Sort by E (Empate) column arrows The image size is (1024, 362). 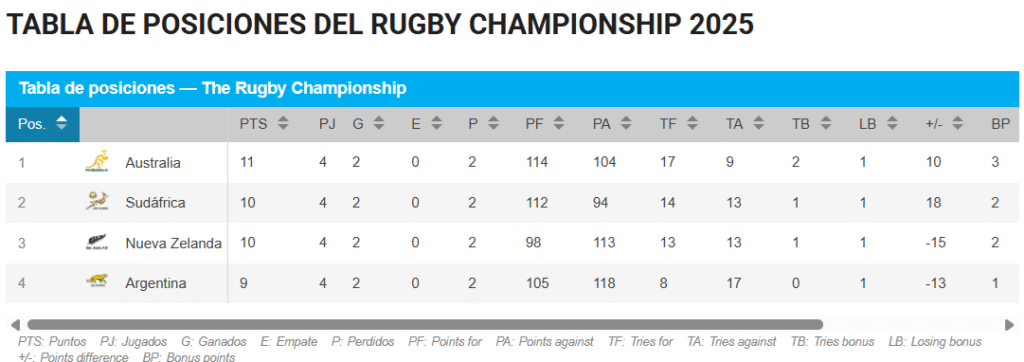coord(436,123)
